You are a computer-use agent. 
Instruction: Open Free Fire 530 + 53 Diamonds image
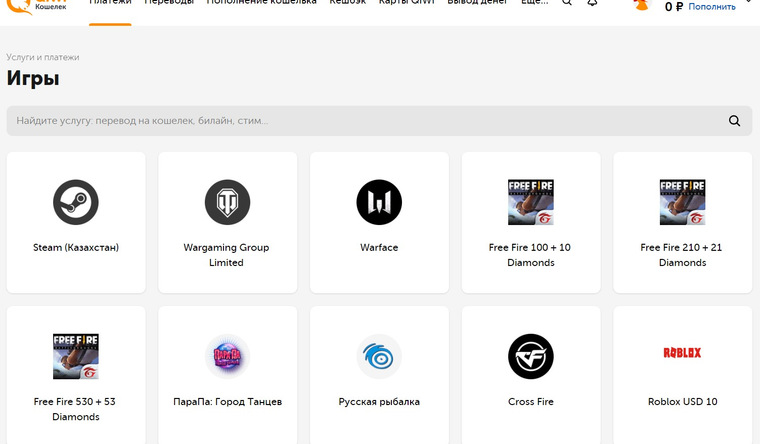point(76,356)
